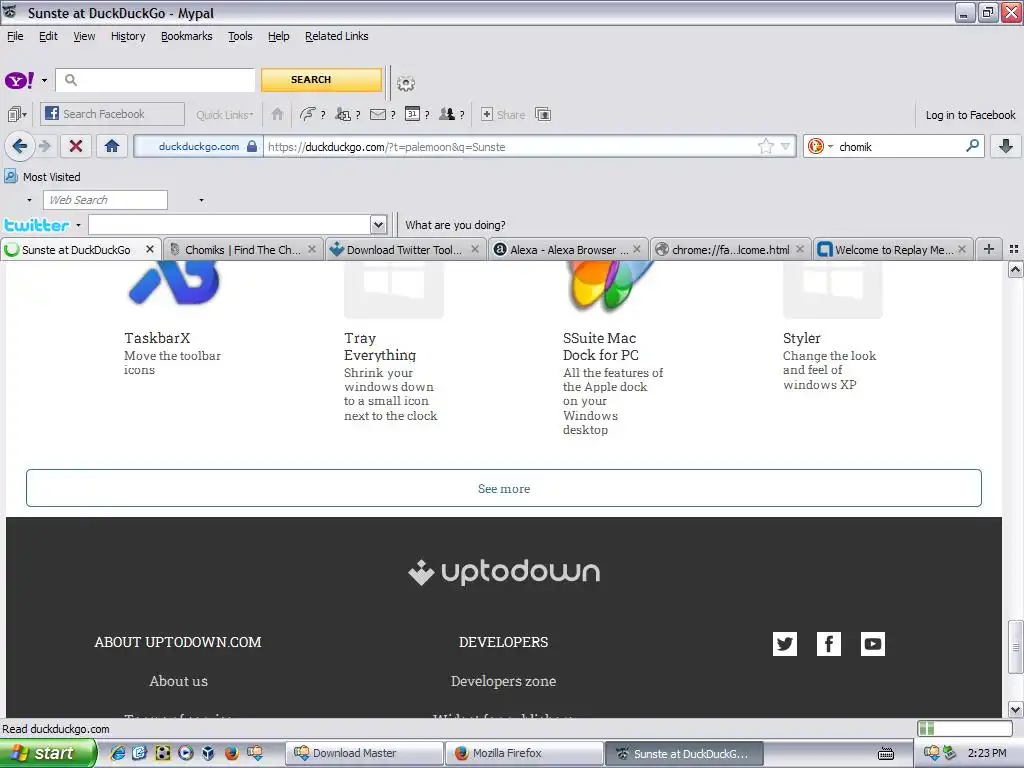1024x768 pixels.
Task: Open Twitter status combo box dropdown
Action: [378, 225]
